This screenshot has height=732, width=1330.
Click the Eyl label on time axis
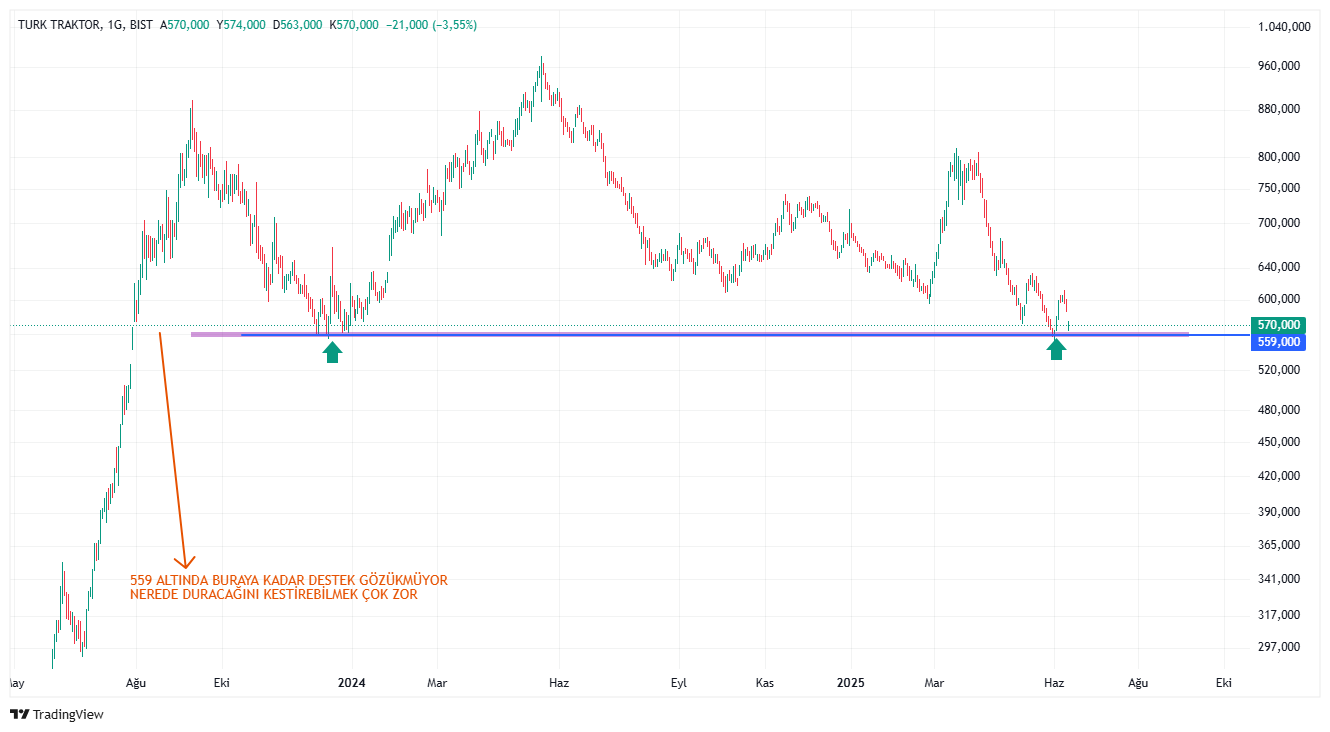(x=679, y=683)
